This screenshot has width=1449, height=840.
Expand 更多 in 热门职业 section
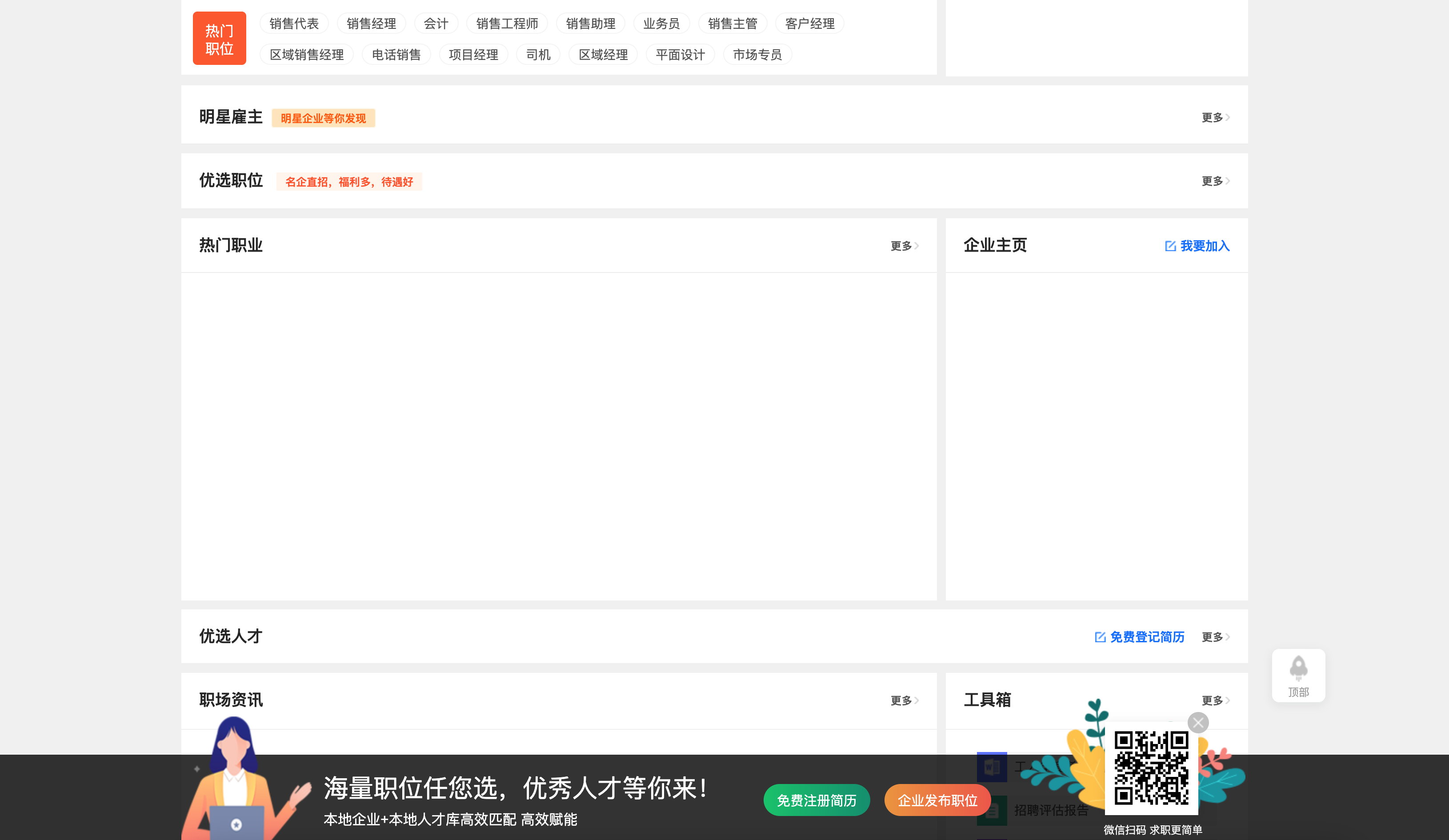[905, 246]
